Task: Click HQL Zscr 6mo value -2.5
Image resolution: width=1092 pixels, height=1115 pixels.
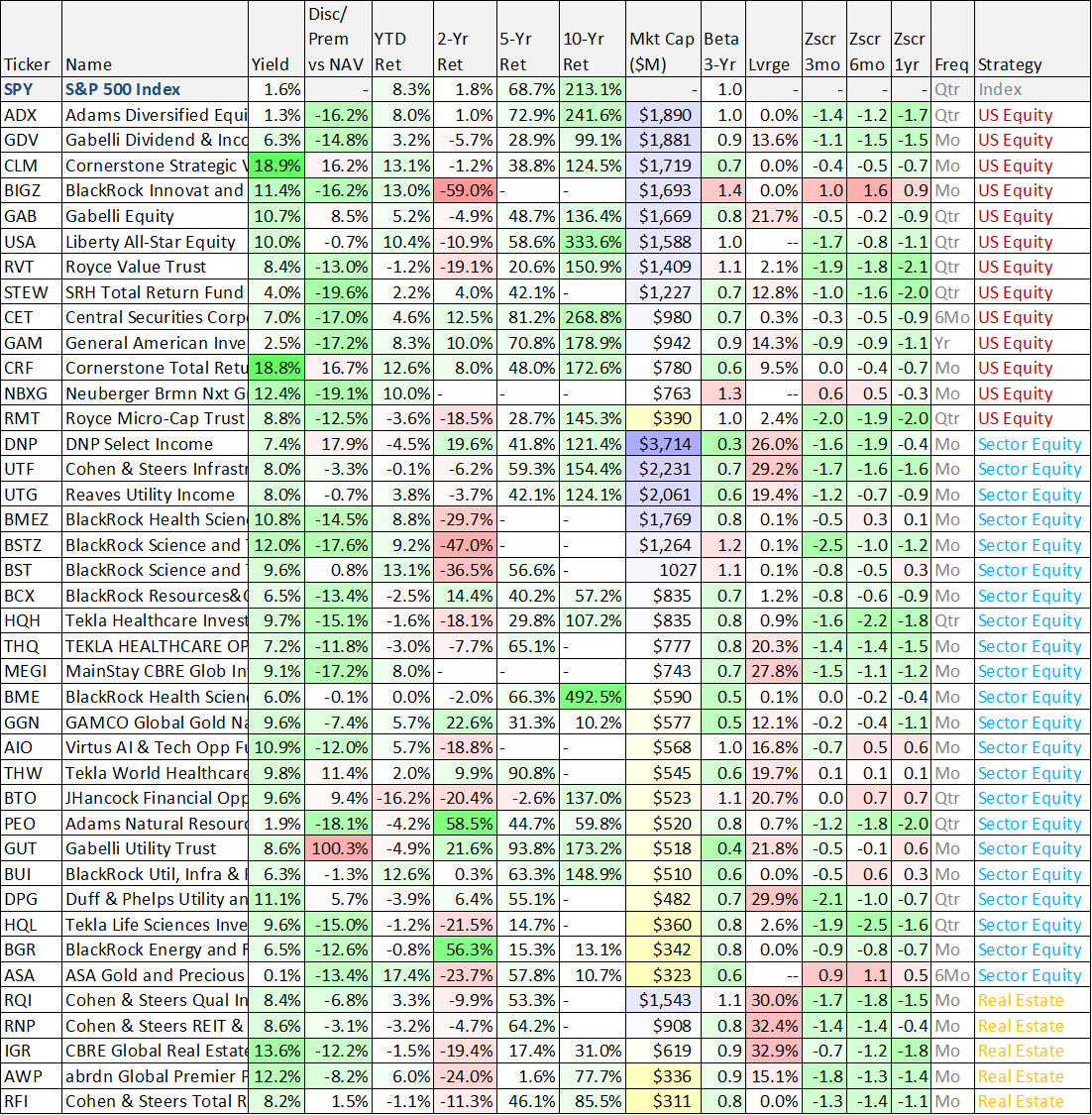Action: pyautogui.click(x=868, y=925)
